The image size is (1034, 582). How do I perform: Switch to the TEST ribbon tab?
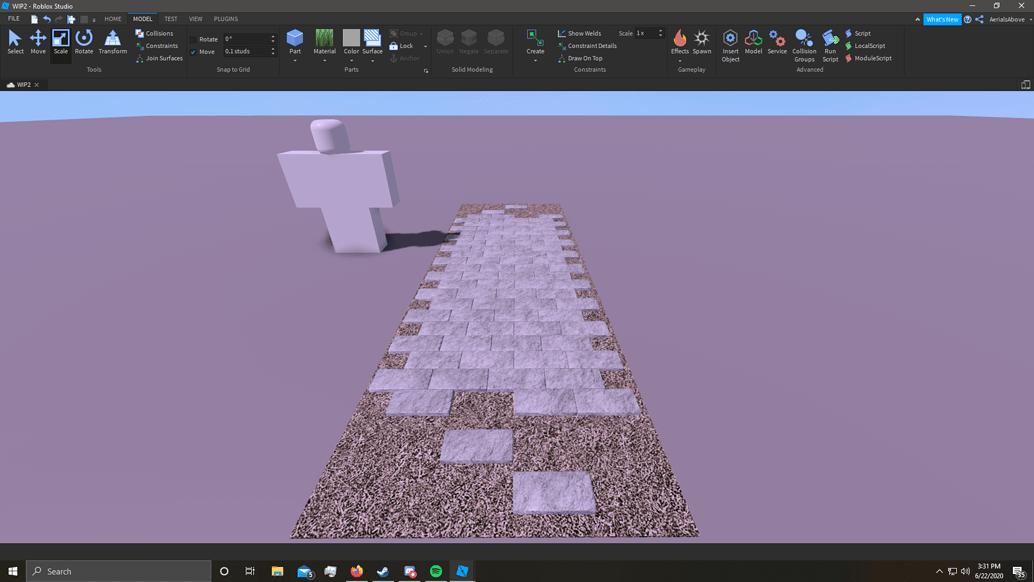tap(169, 18)
